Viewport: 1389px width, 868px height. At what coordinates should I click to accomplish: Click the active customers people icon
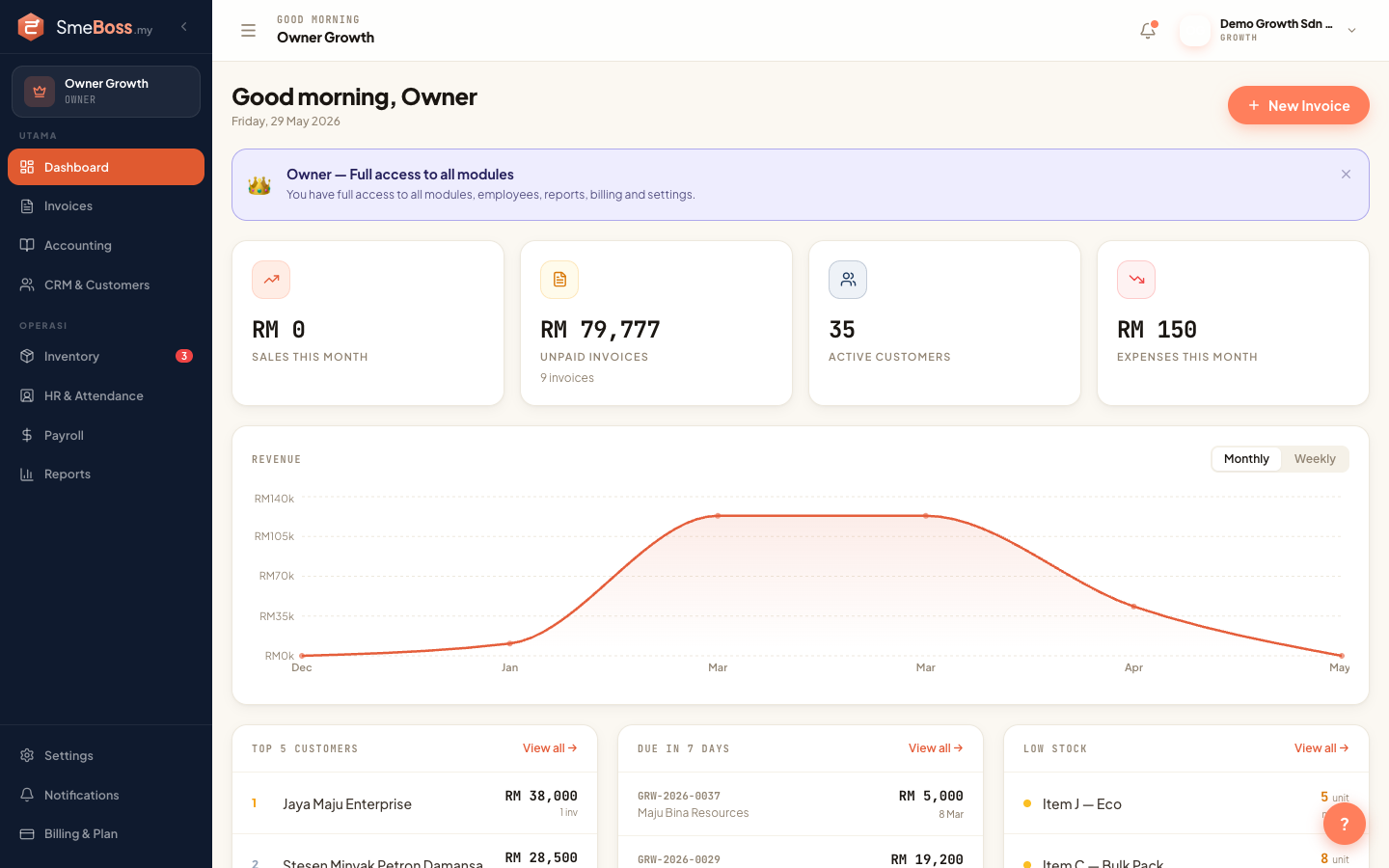[x=848, y=280]
